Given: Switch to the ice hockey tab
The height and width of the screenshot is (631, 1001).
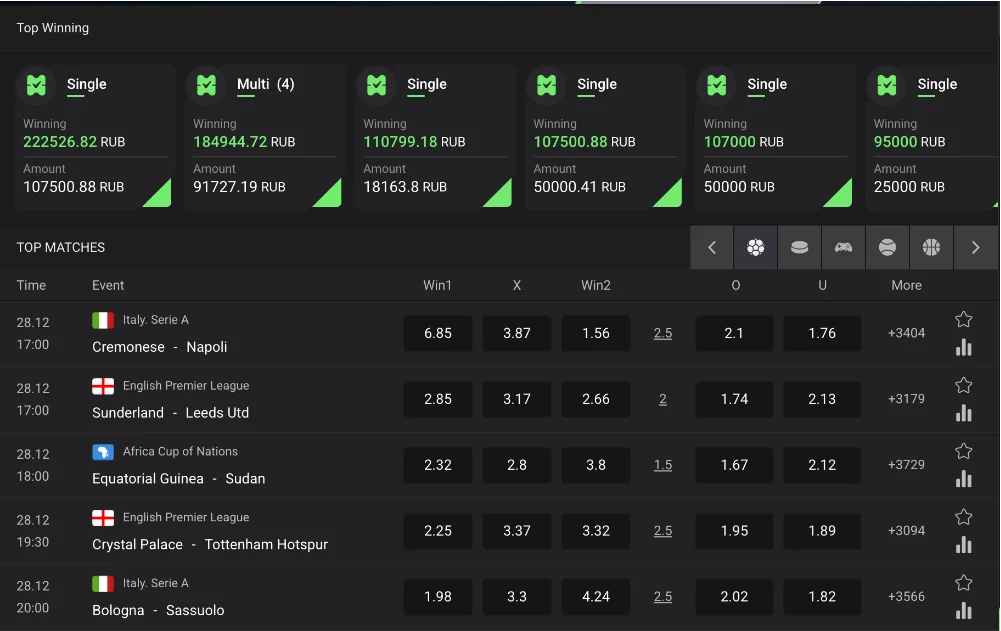Looking at the screenshot, I should tap(800, 247).
